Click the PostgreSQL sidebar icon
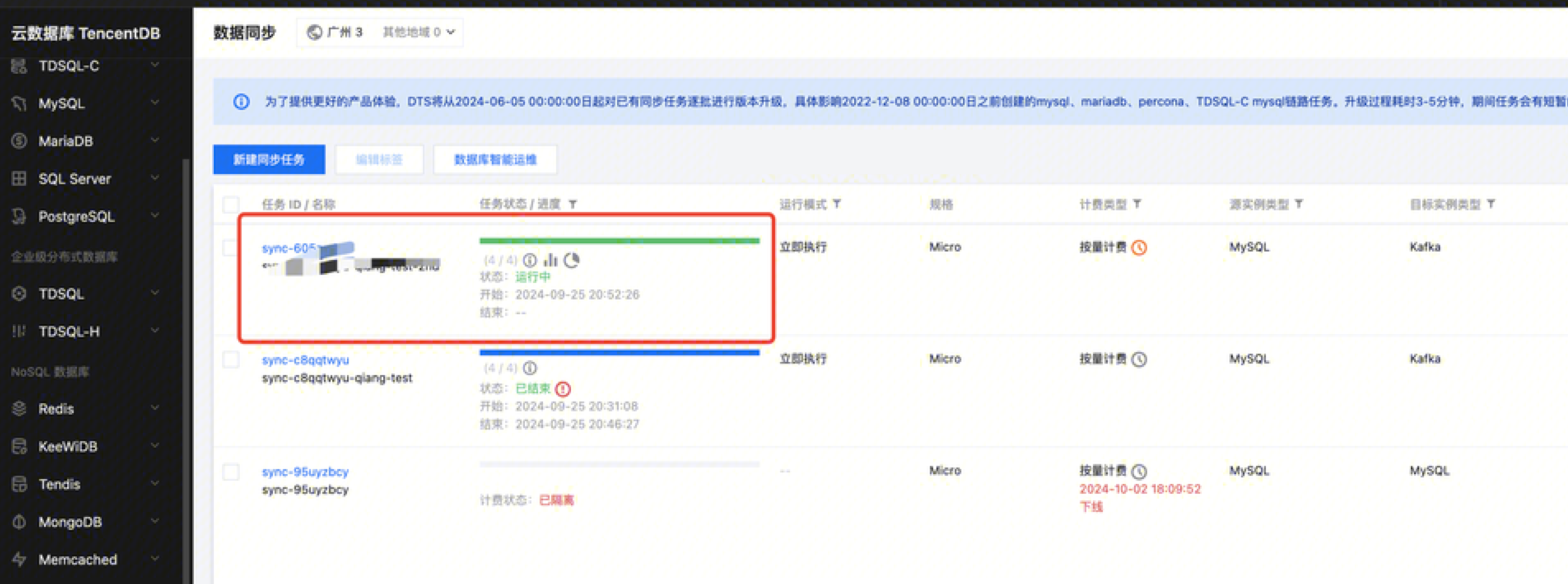Screen dimensions: 1568x584 pos(19,216)
